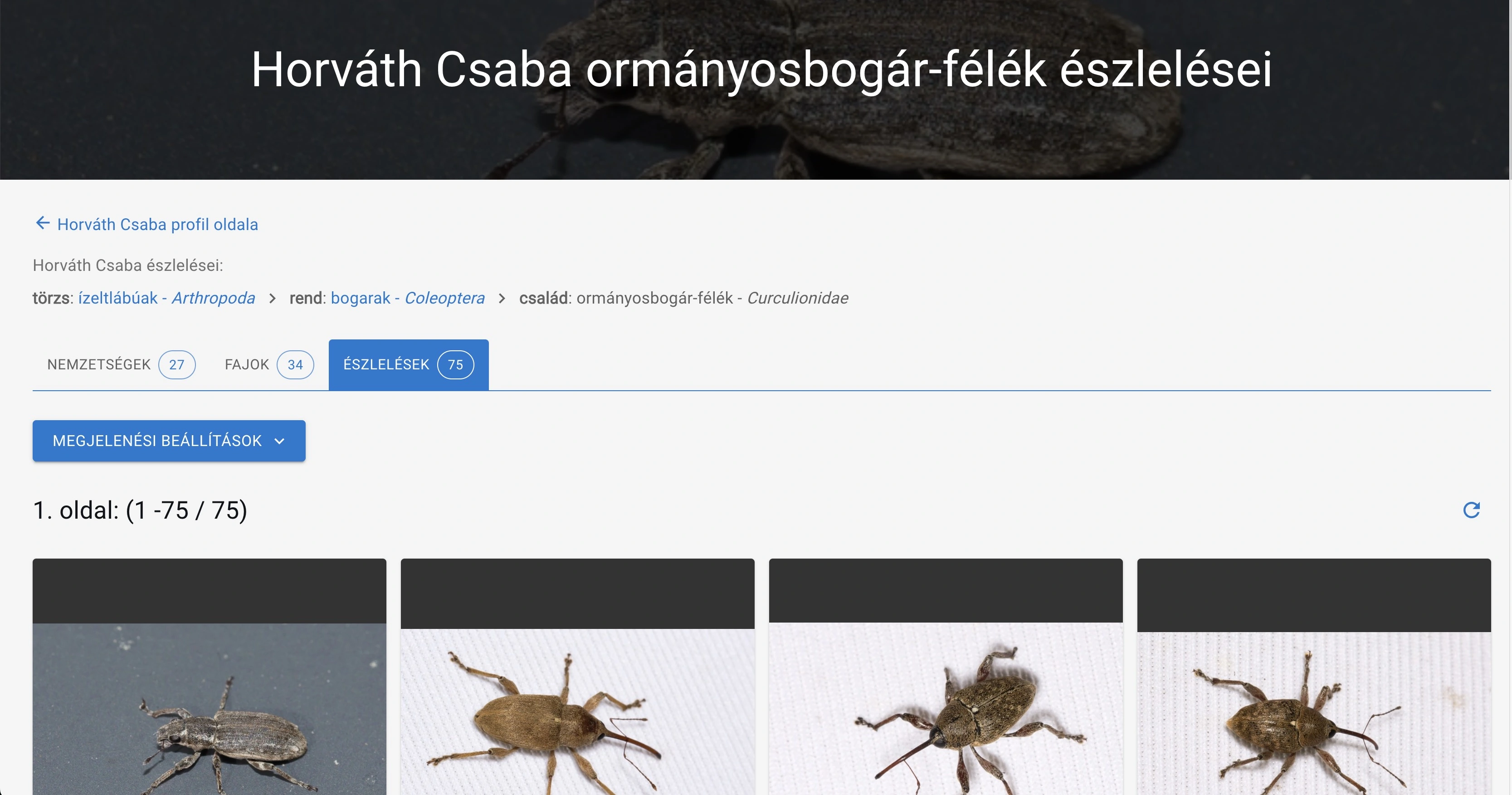Refresh the observations list
Viewport: 1512px width, 795px height.
(1471, 510)
